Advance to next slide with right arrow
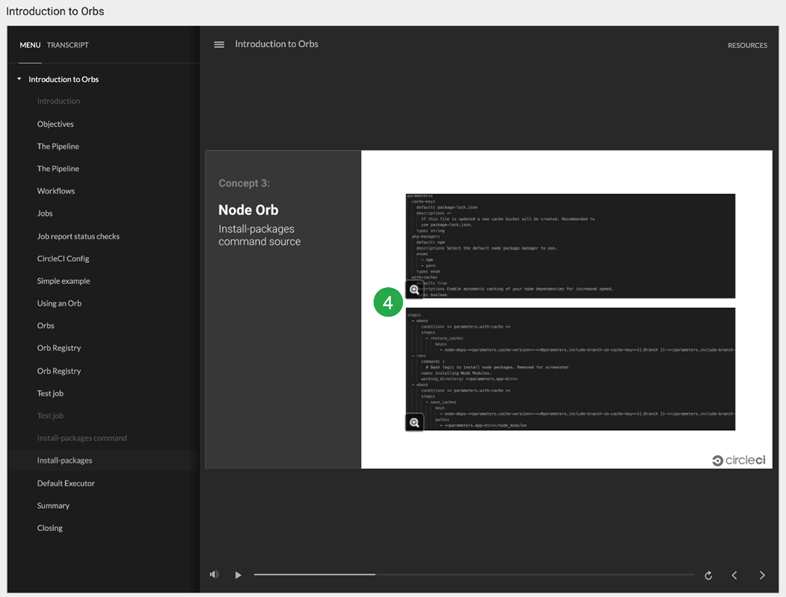This screenshot has height=597, width=786. [762, 575]
